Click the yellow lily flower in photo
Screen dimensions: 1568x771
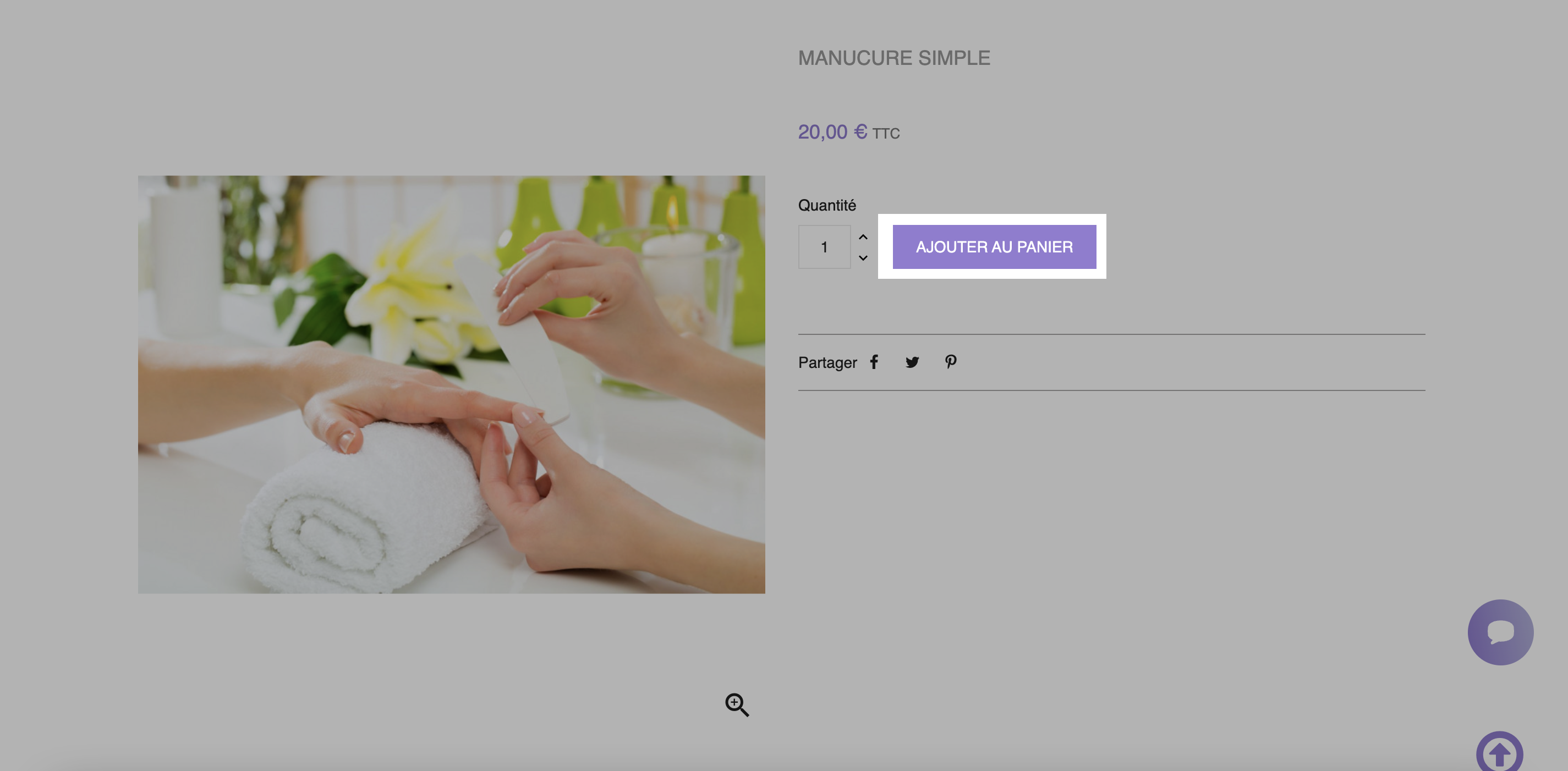[x=414, y=286]
